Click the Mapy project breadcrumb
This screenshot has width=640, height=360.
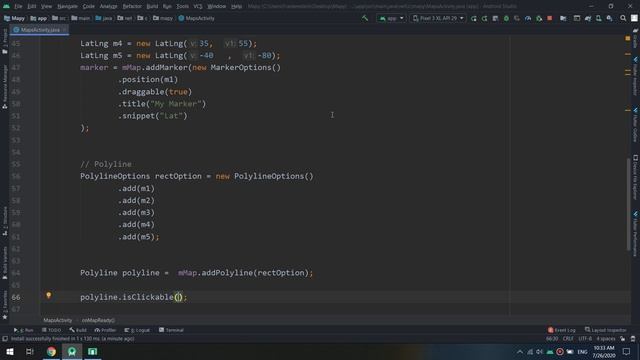[x=14, y=18]
